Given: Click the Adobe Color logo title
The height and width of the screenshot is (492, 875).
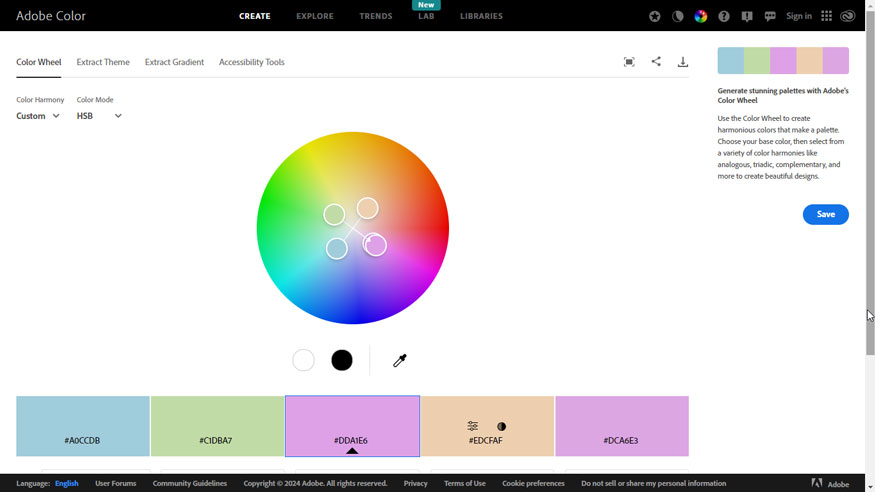Looking at the screenshot, I should point(51,16).
